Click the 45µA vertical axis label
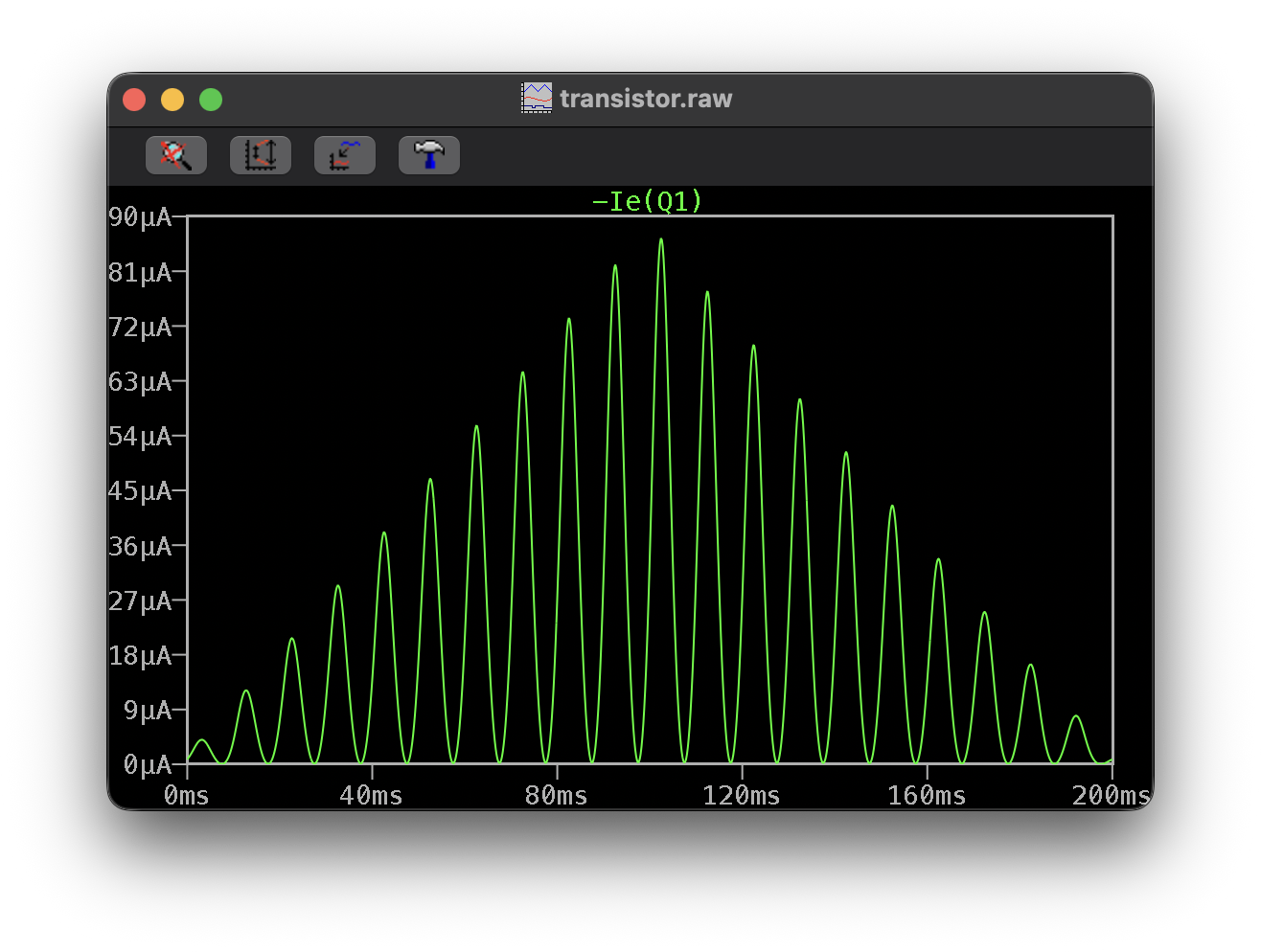1261x952 pixels. click(140, 491)
